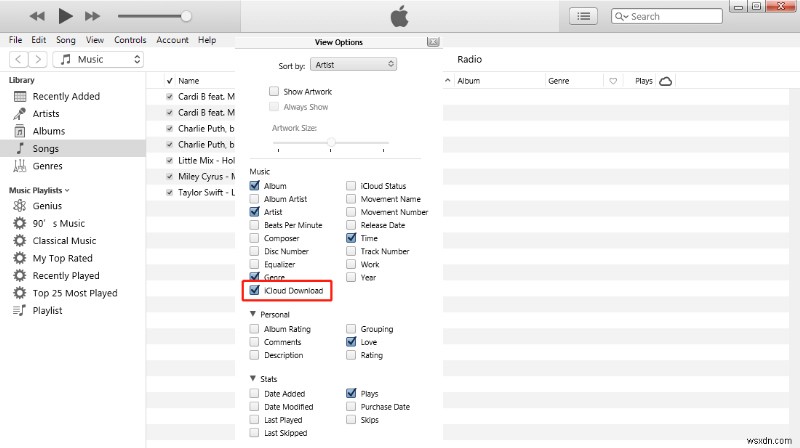Click the Love heart column header
Viewport: 800px width, 448px height.
point(613,81)
